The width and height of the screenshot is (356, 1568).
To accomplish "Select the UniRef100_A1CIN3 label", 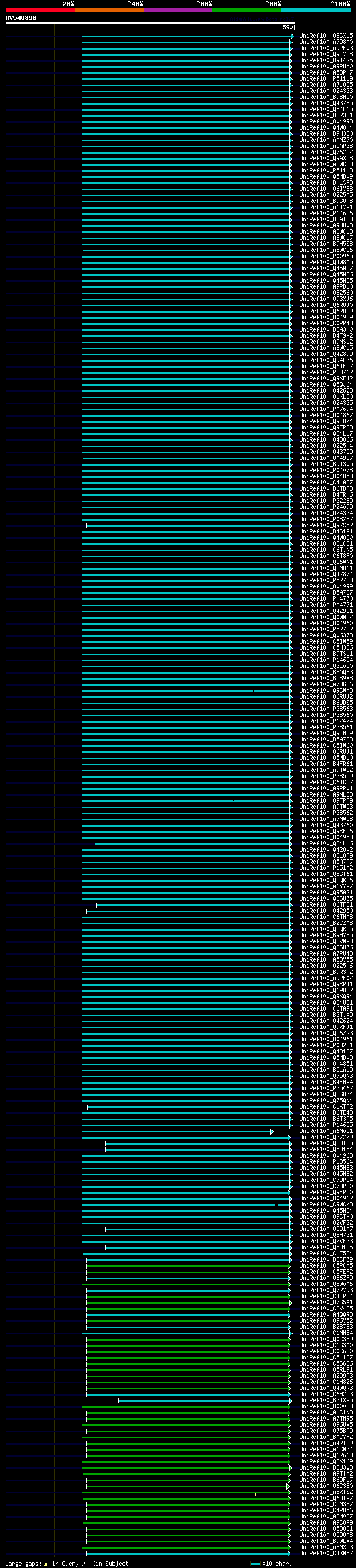I will coord(325,1412).
